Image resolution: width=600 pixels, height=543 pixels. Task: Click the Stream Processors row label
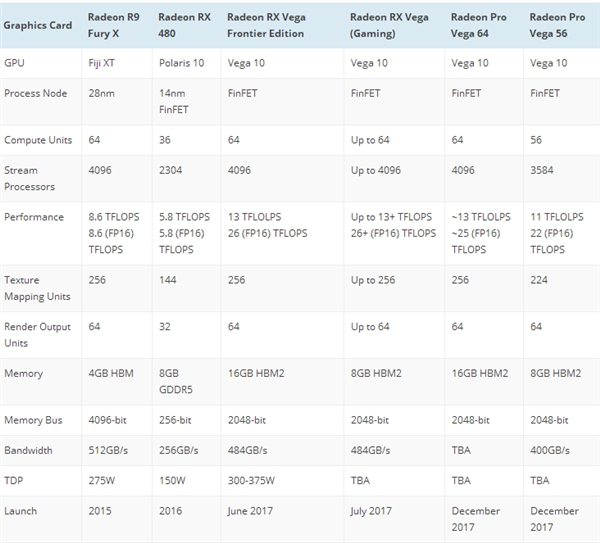pyautogui.click(x=30, y=178)
